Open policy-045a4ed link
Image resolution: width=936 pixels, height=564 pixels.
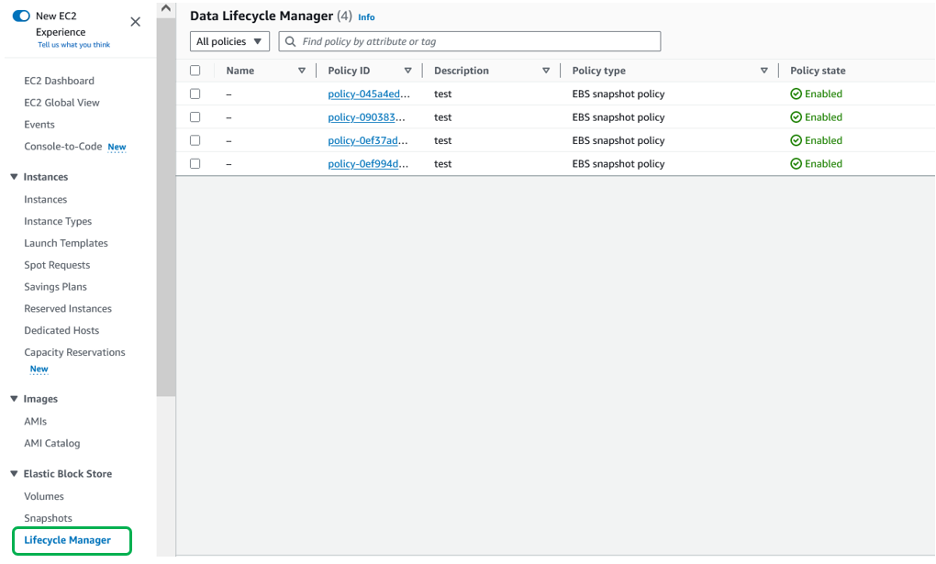coord(368,94)
